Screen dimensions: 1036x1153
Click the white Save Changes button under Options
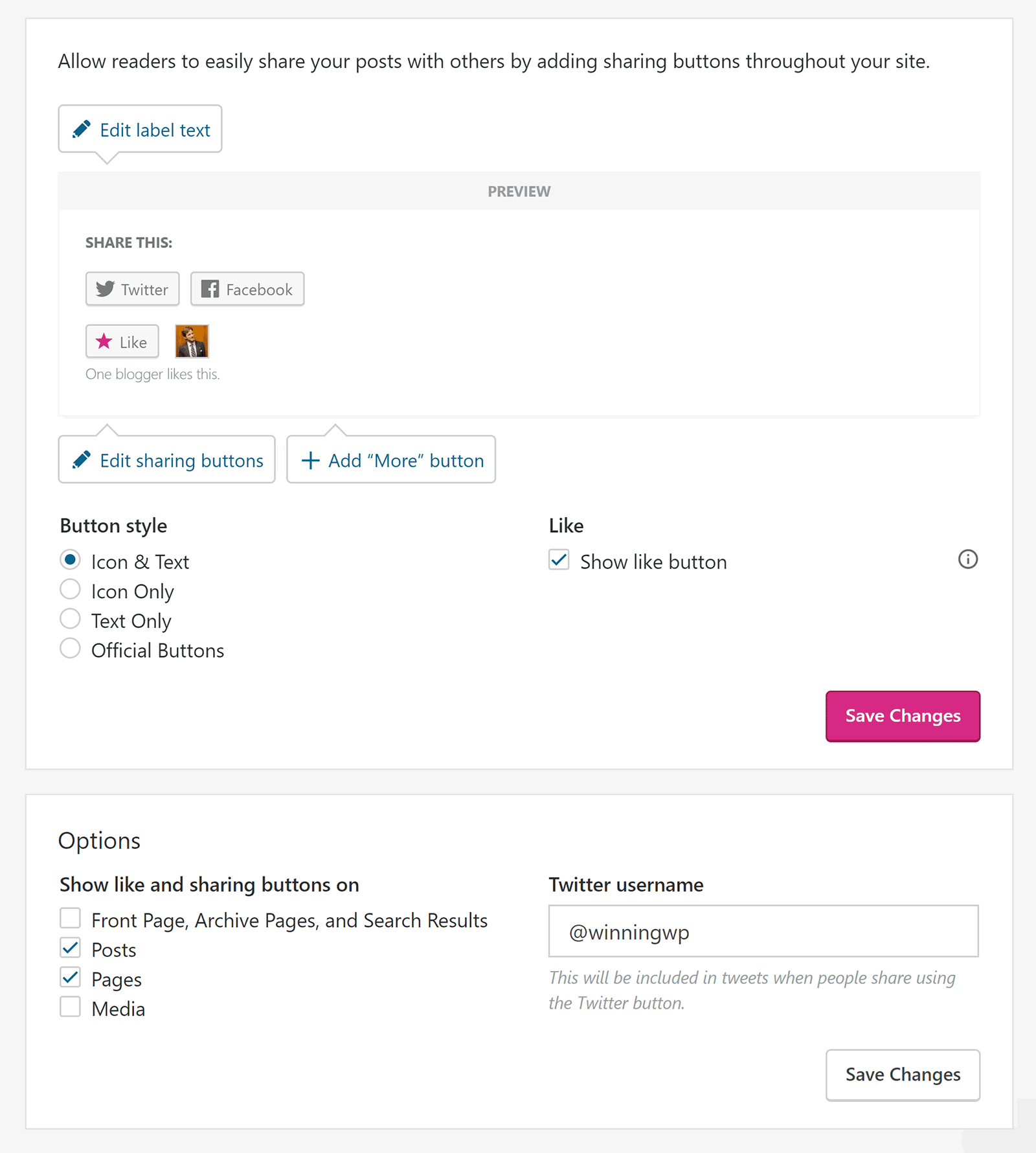tap(903, 1075)
